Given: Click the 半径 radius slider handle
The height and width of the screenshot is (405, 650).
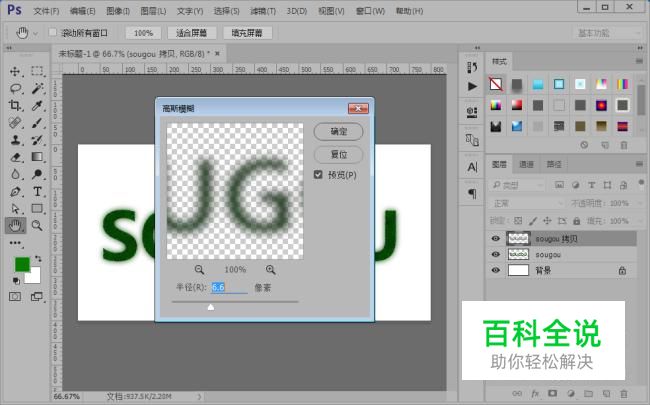Looking at the screenshot, I should pos(211,307).
